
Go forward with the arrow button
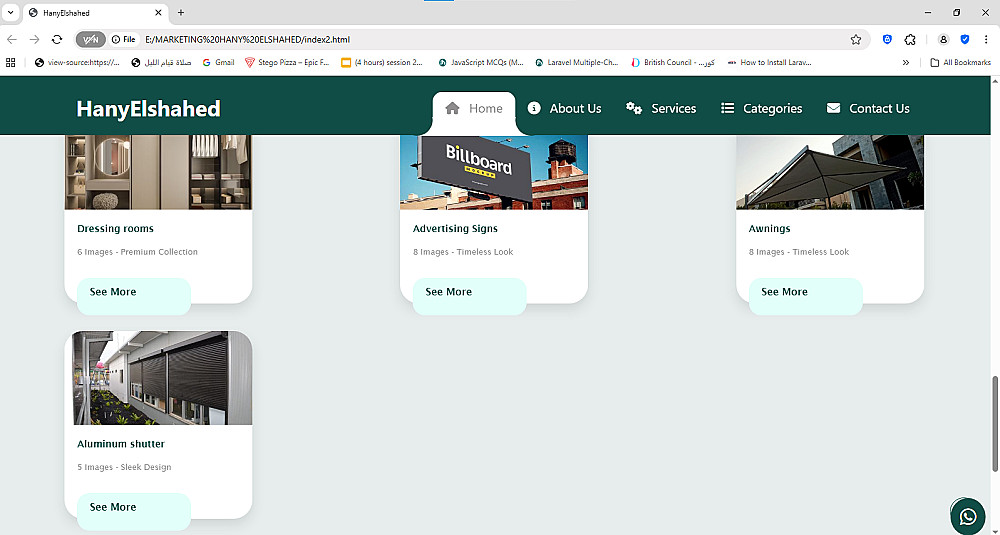[x=34, y=40]
